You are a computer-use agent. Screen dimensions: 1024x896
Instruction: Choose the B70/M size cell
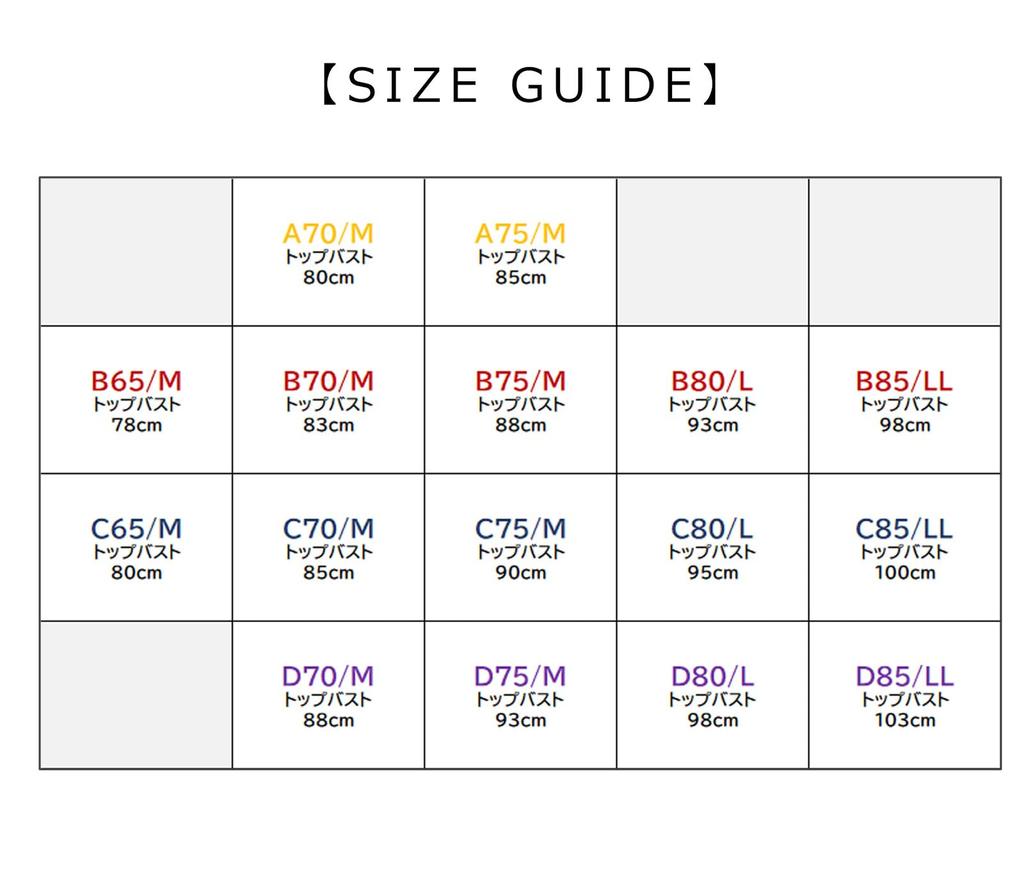click(328, 400)
